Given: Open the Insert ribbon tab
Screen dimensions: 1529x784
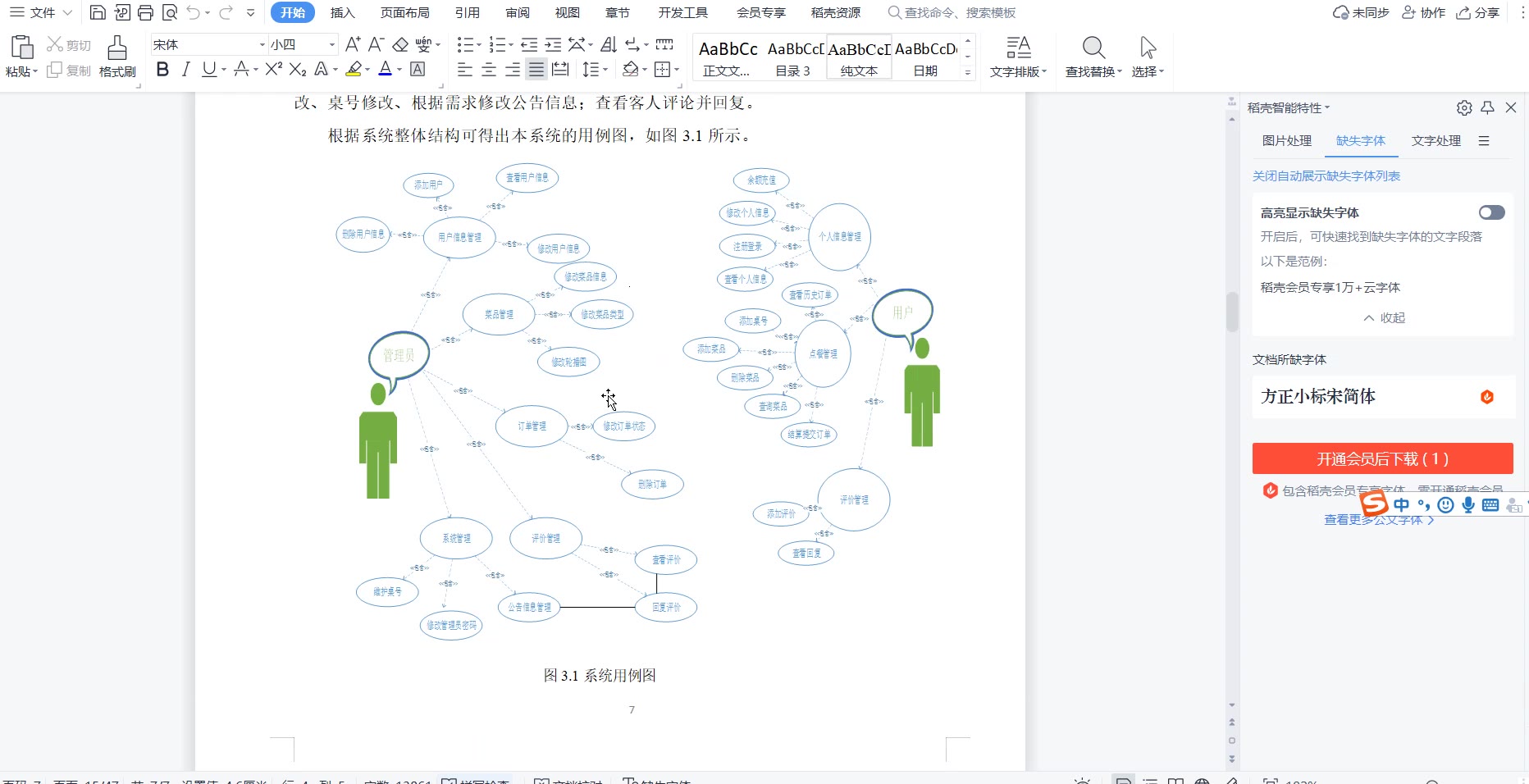Looking at the screenshot, I should point(342,12).
